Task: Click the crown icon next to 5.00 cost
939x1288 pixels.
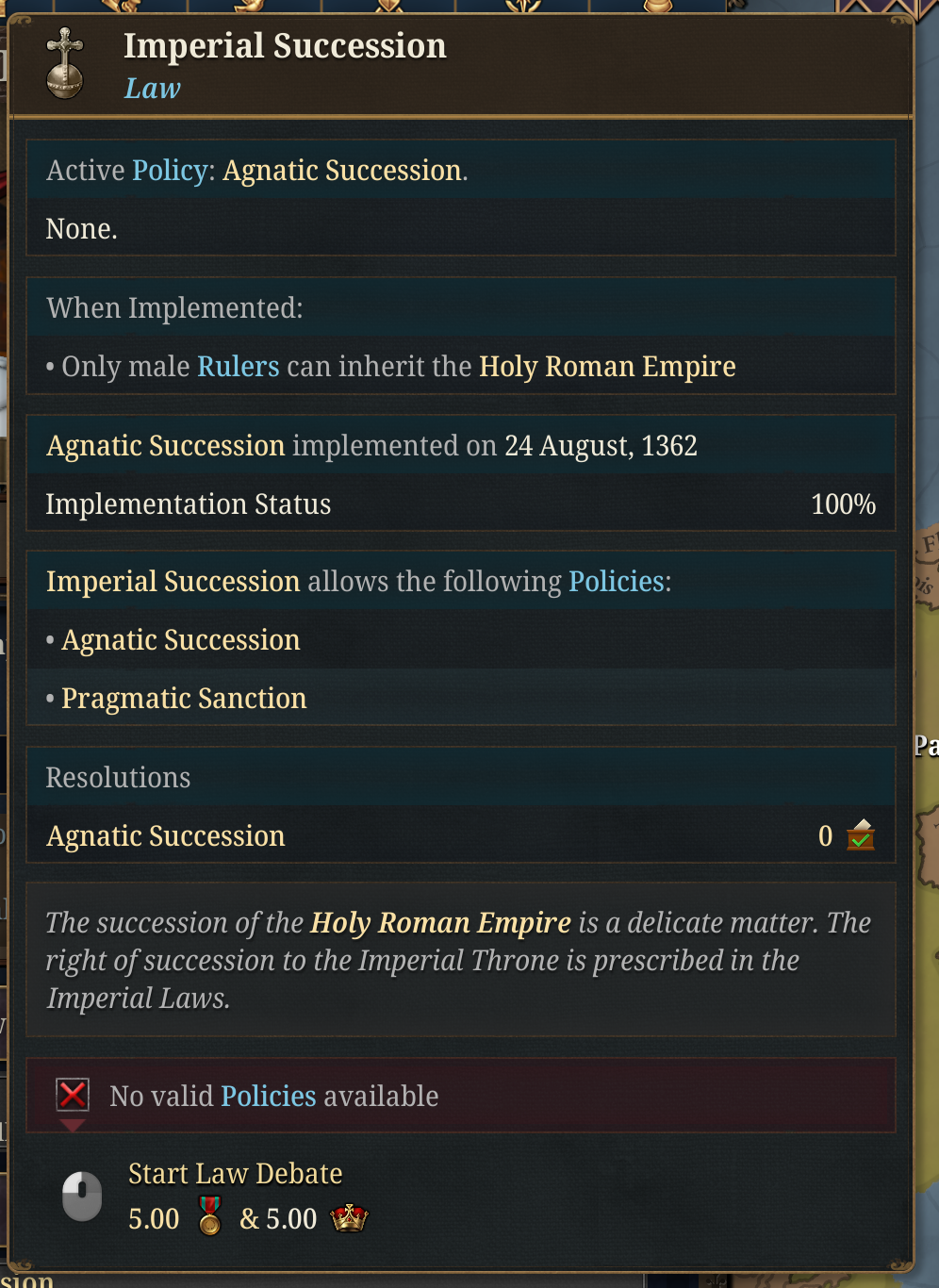Action: pyautogui.click(x=350, y=1217)
